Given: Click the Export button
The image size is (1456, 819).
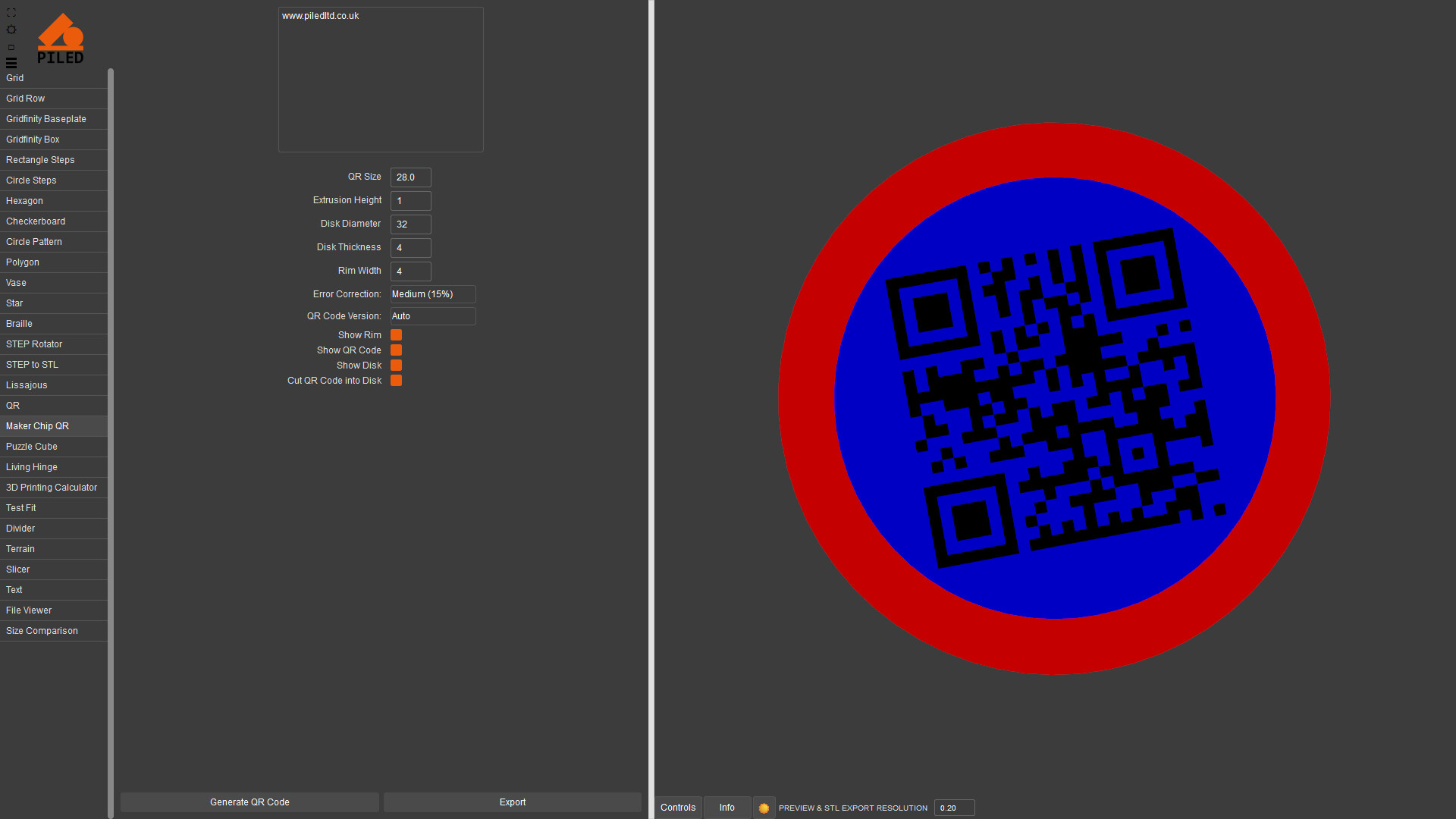Looking at the screenshot, I should [x=512, y=802].
